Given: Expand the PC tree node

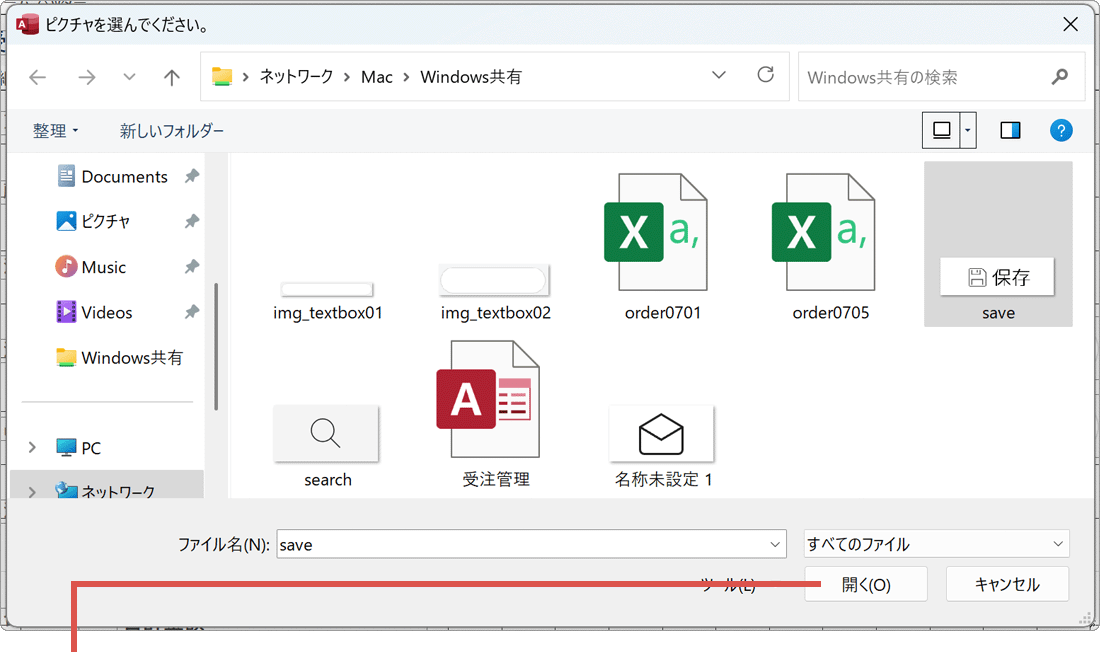Looking at the screenshot, I should 33,448.
